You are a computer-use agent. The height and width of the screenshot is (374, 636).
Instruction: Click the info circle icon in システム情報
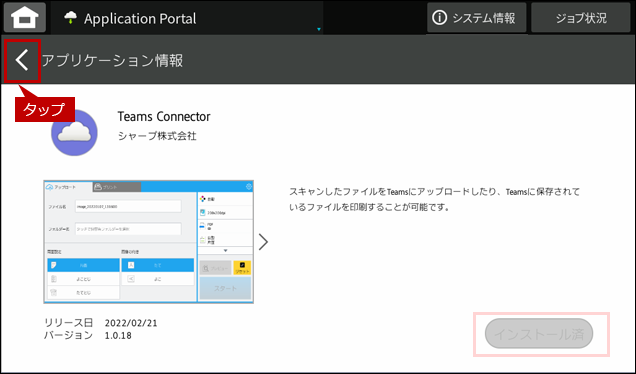(439, 18)
